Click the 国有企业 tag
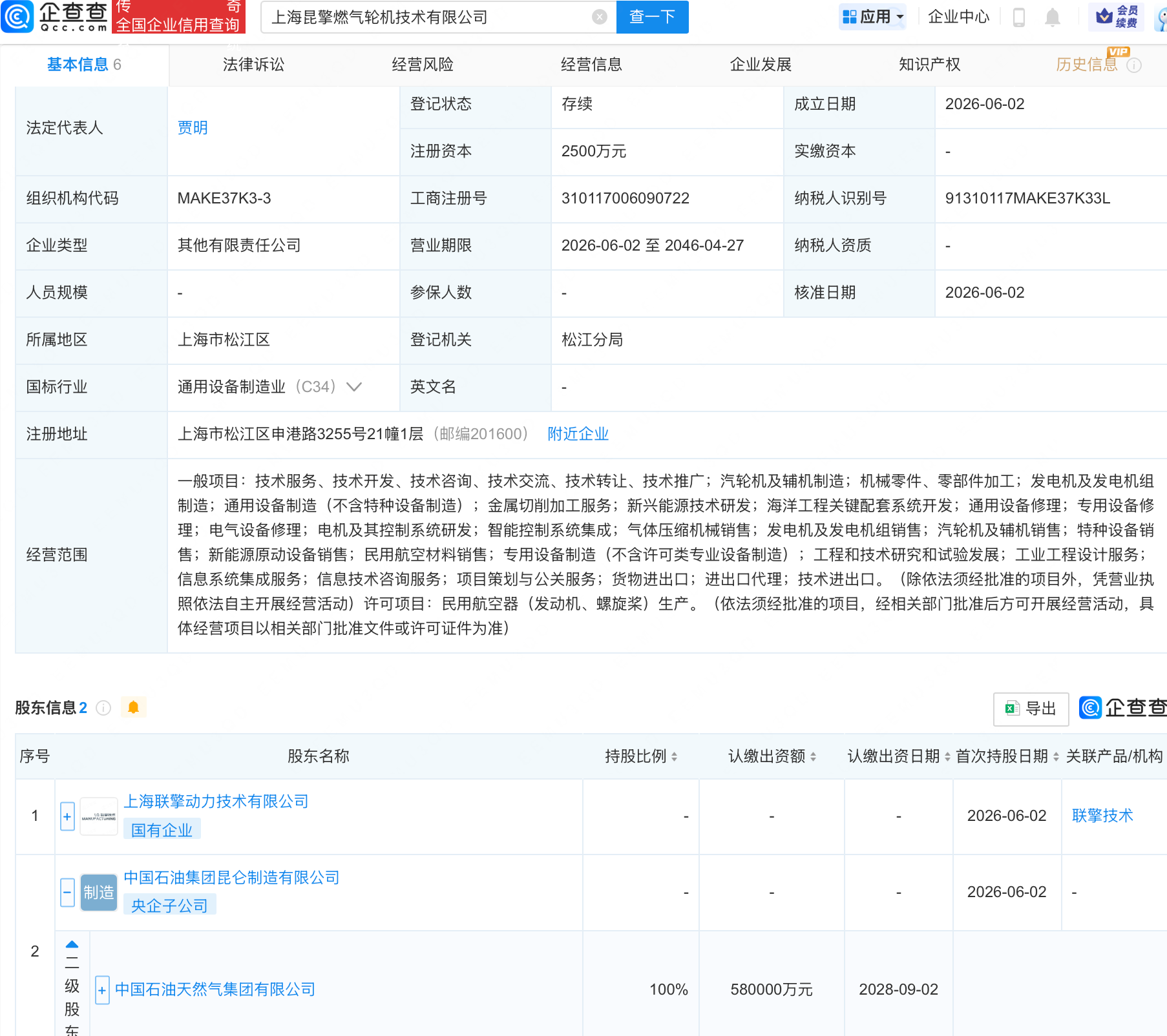This screenshot has height=1036, width=1167. [162, 830]
